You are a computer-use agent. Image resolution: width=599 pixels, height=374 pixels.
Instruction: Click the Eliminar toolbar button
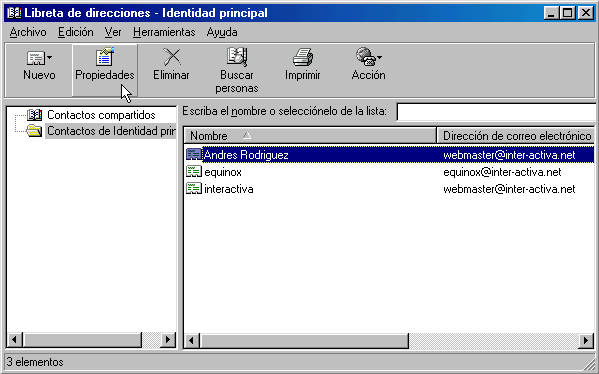[x=171, y=65]
